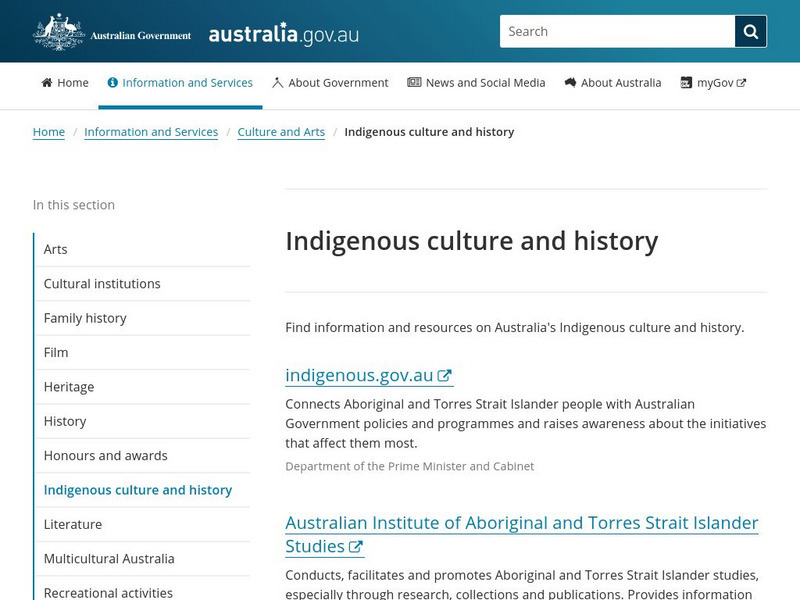Open Literature sidebar item
The image size is (800, 600).
pos(142,524)
